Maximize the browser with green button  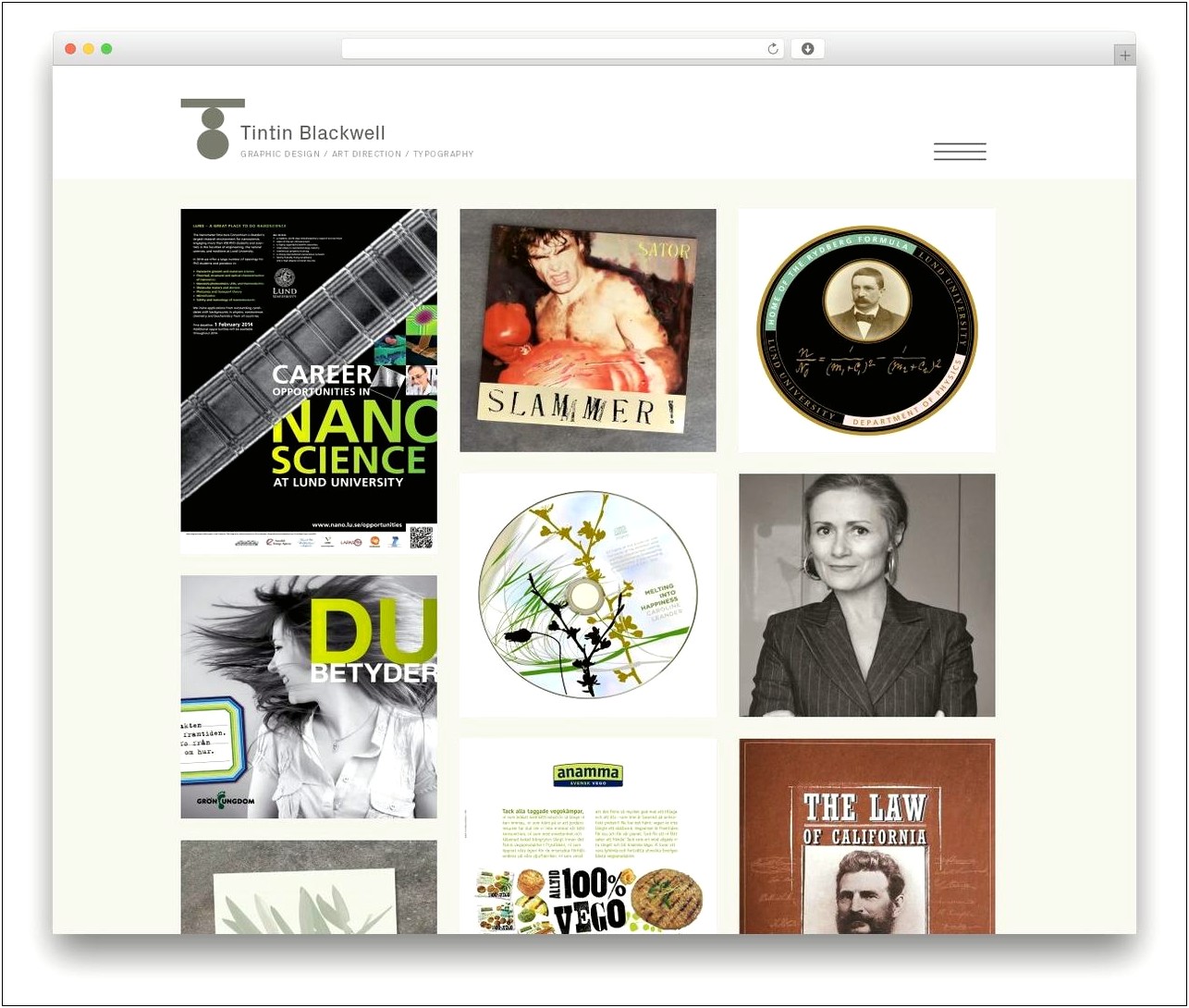pos(106,49)
